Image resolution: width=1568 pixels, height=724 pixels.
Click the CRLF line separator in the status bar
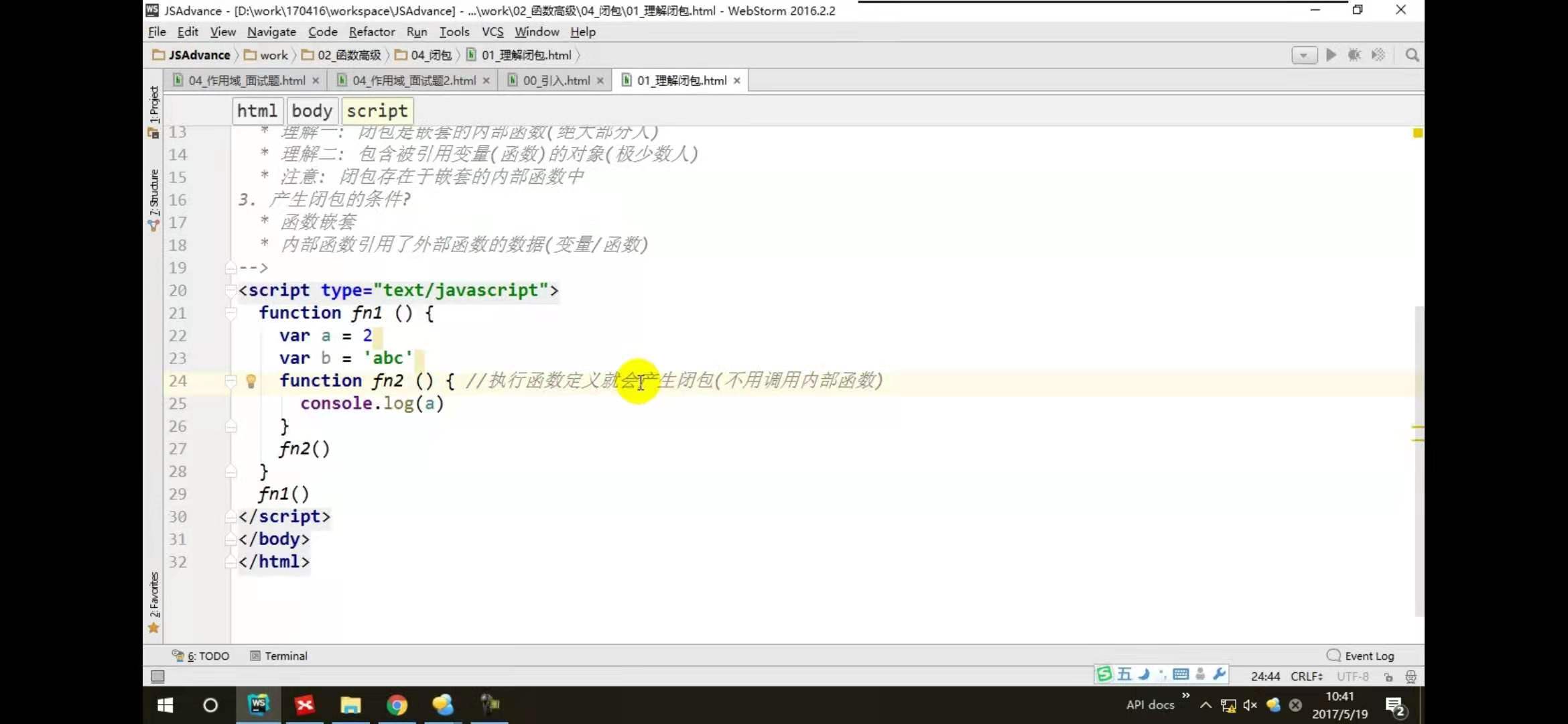pos(1306,676)
